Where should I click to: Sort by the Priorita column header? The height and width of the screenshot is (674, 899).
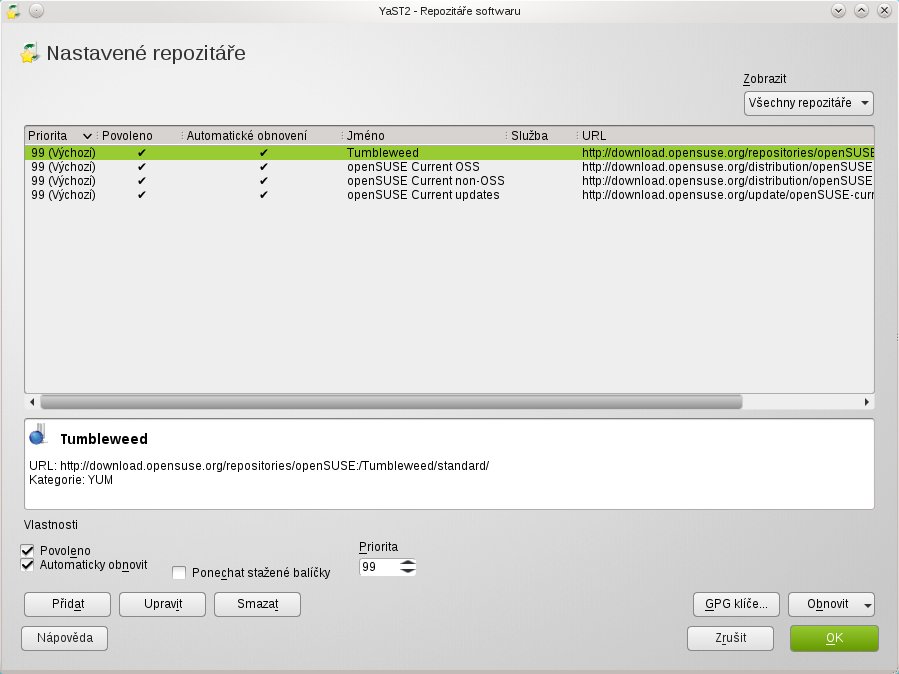coord(60,136)
